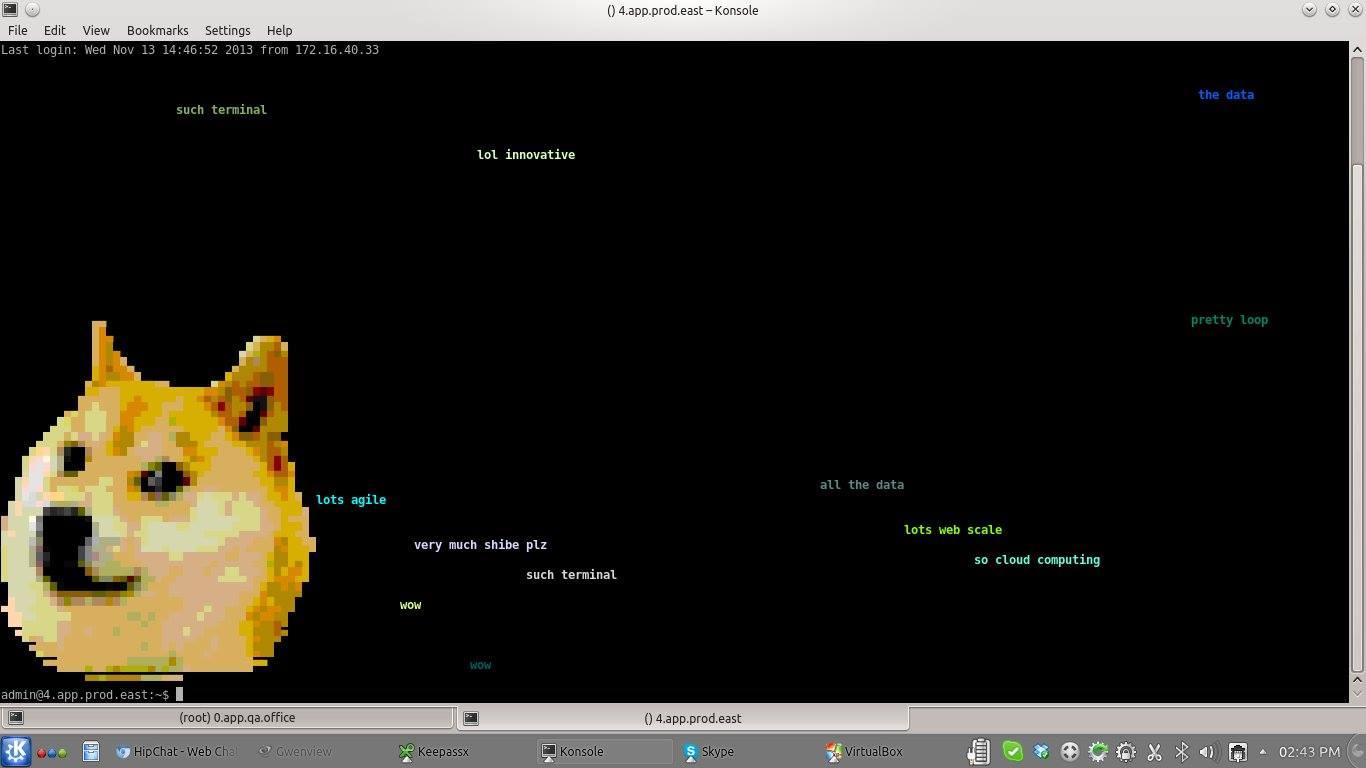Mute the speaker volume in the tray
Viewport: 1366px width, 768px height.
click(x=1207, y=751)
